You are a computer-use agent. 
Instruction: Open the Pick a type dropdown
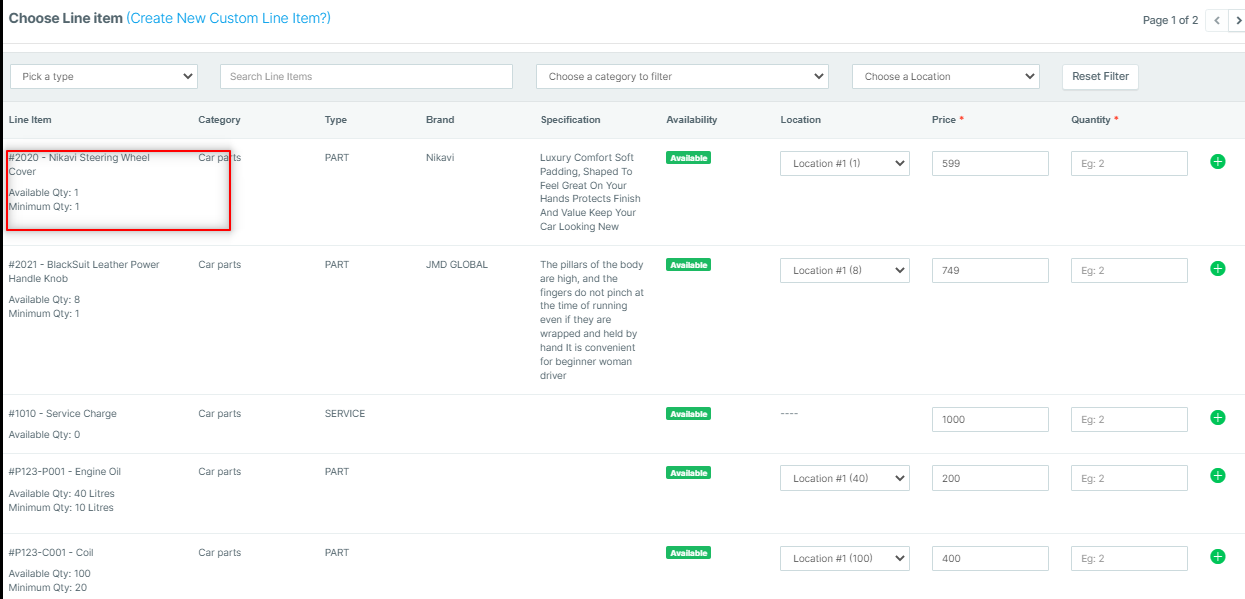point(104,76)
